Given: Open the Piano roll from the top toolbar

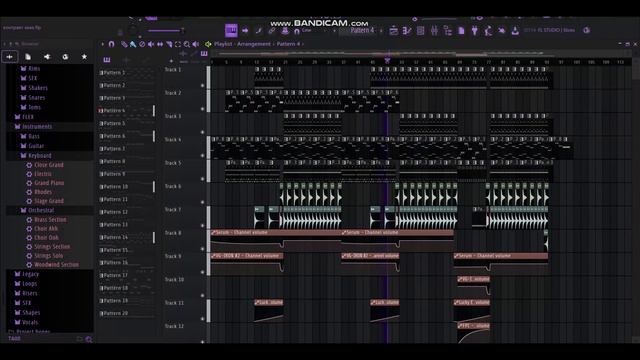Looking at the screenshot, I should click(x=407, y=31).
